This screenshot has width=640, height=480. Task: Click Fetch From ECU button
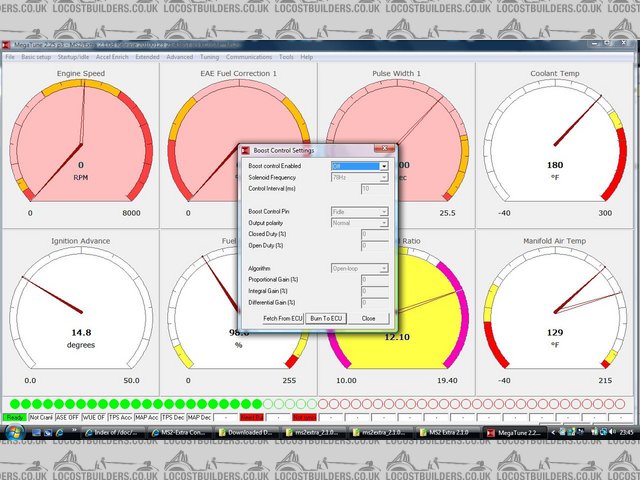pyautogui.click(x=282, y=317)
